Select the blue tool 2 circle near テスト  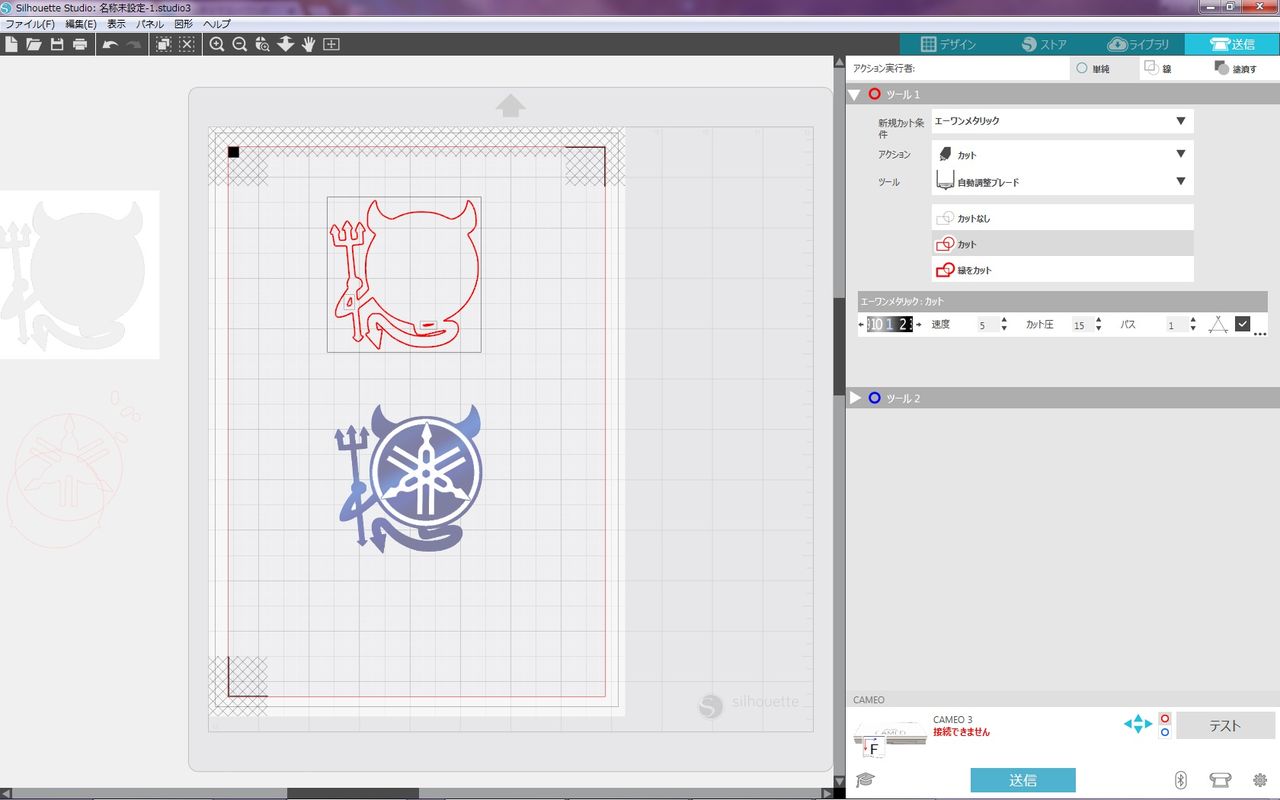click(x=1165, y=732)
